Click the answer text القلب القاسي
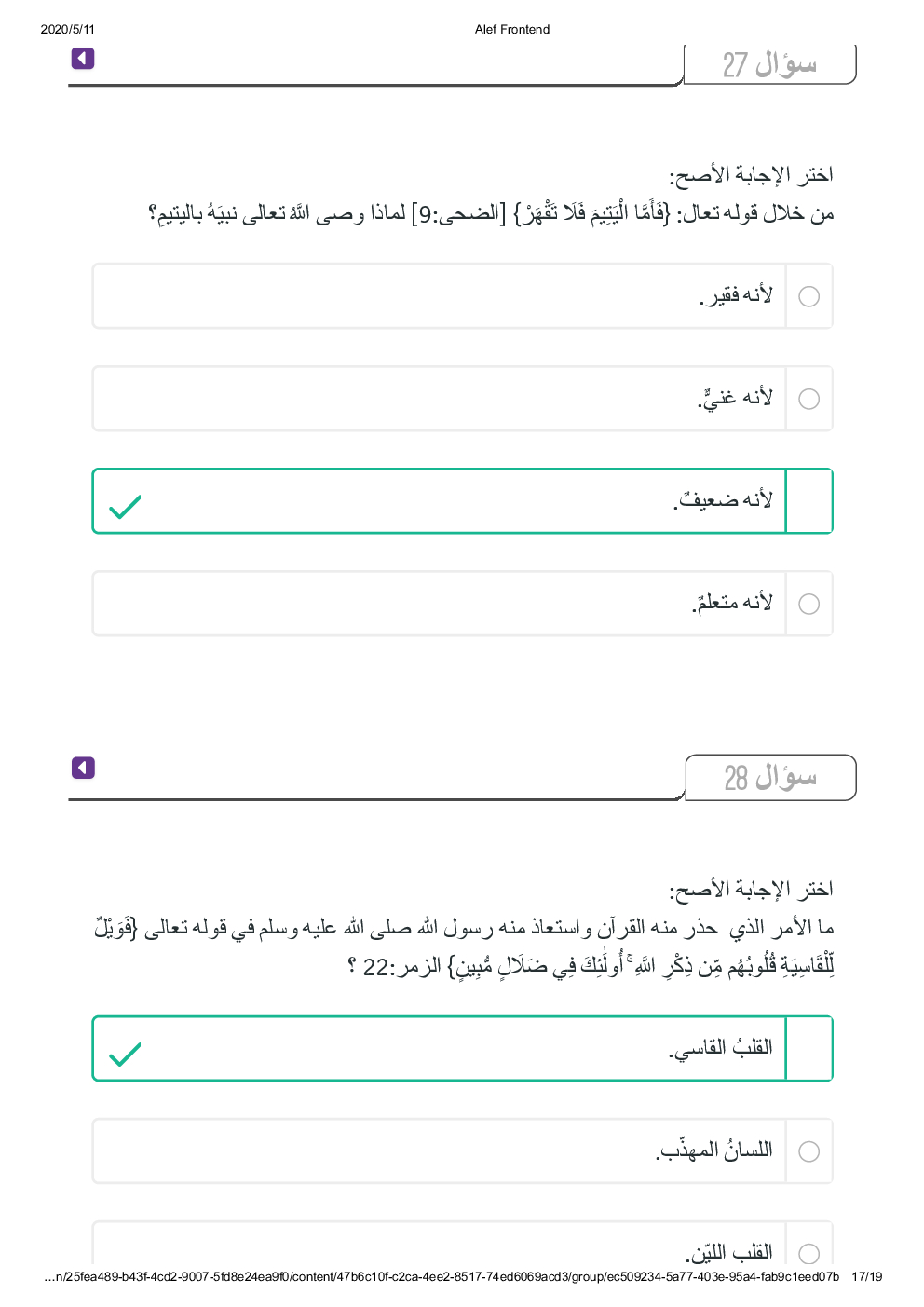The width and height of the screenshot is (924, 1307). pyautogui.click(x=720, y=1048)
